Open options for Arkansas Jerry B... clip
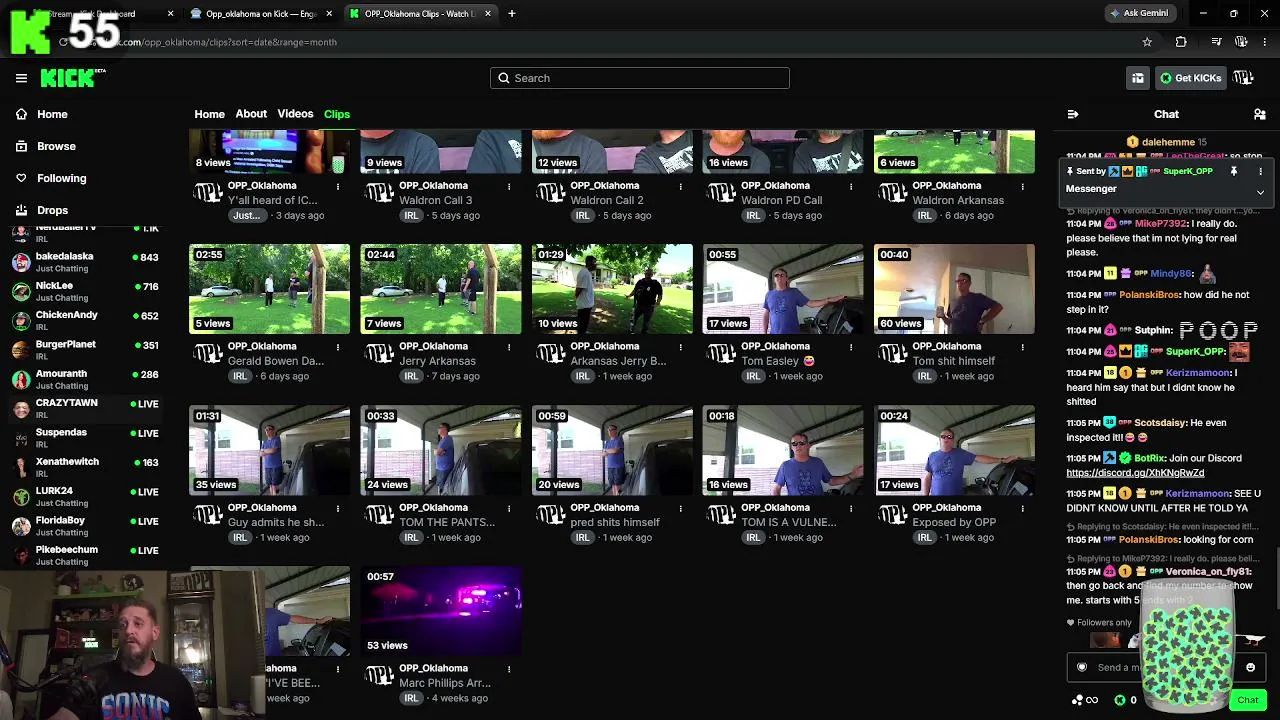The height and width of the screenshot is (720, 1280). [680, 347]
